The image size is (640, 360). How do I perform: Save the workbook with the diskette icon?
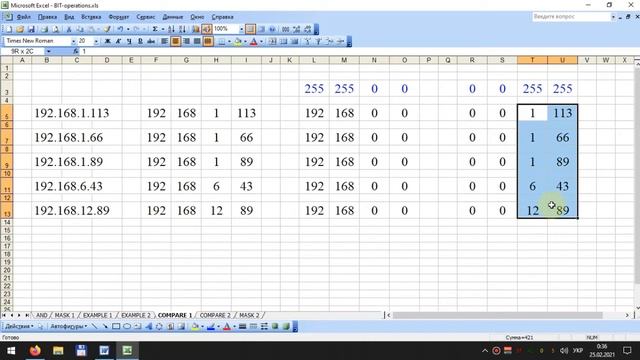click(x=31, y=29)
